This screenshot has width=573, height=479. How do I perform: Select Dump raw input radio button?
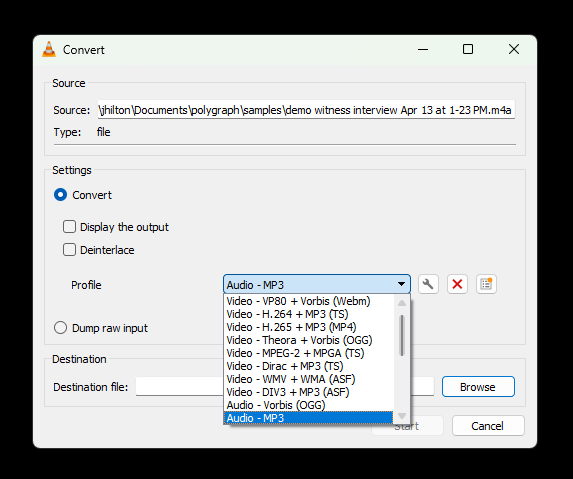pyautogui.click(x=60, y=328)
